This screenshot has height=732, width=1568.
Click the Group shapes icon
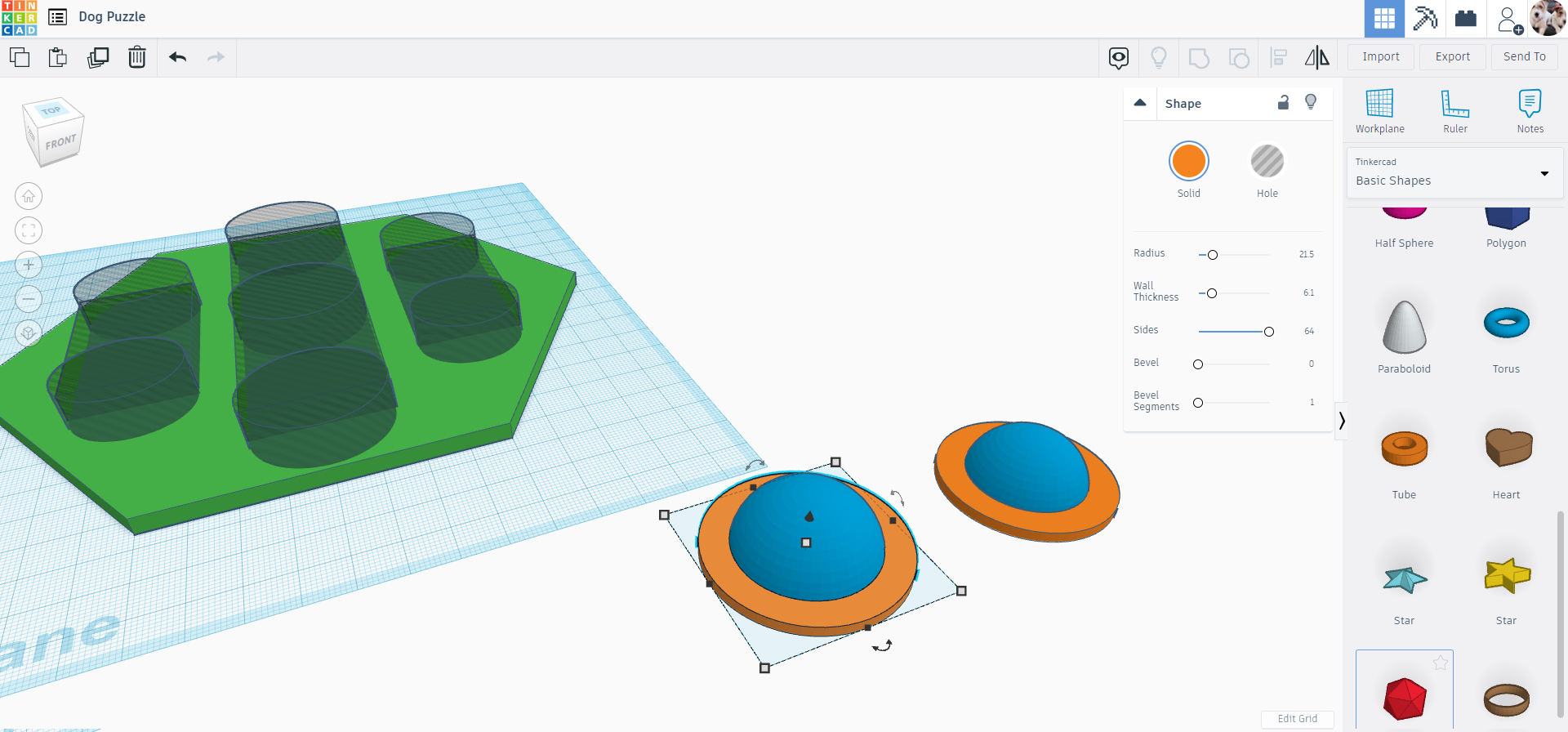click(x=1199, y=57)
